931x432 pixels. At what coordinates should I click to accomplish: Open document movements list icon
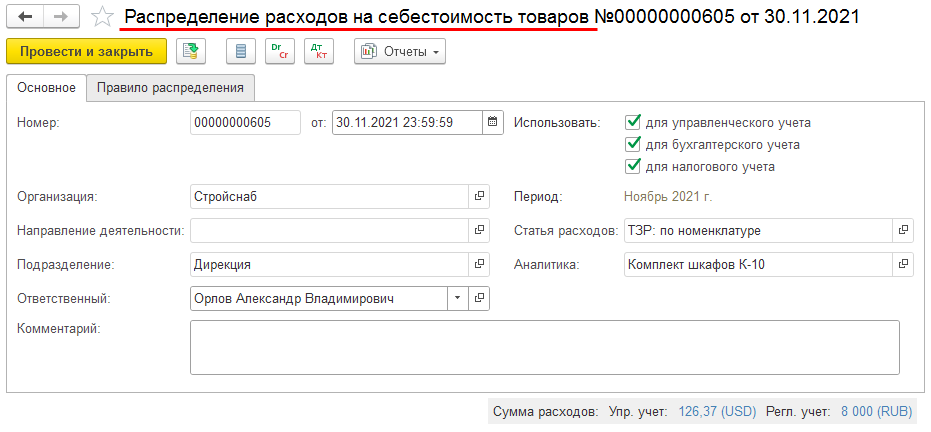(238, 52)
